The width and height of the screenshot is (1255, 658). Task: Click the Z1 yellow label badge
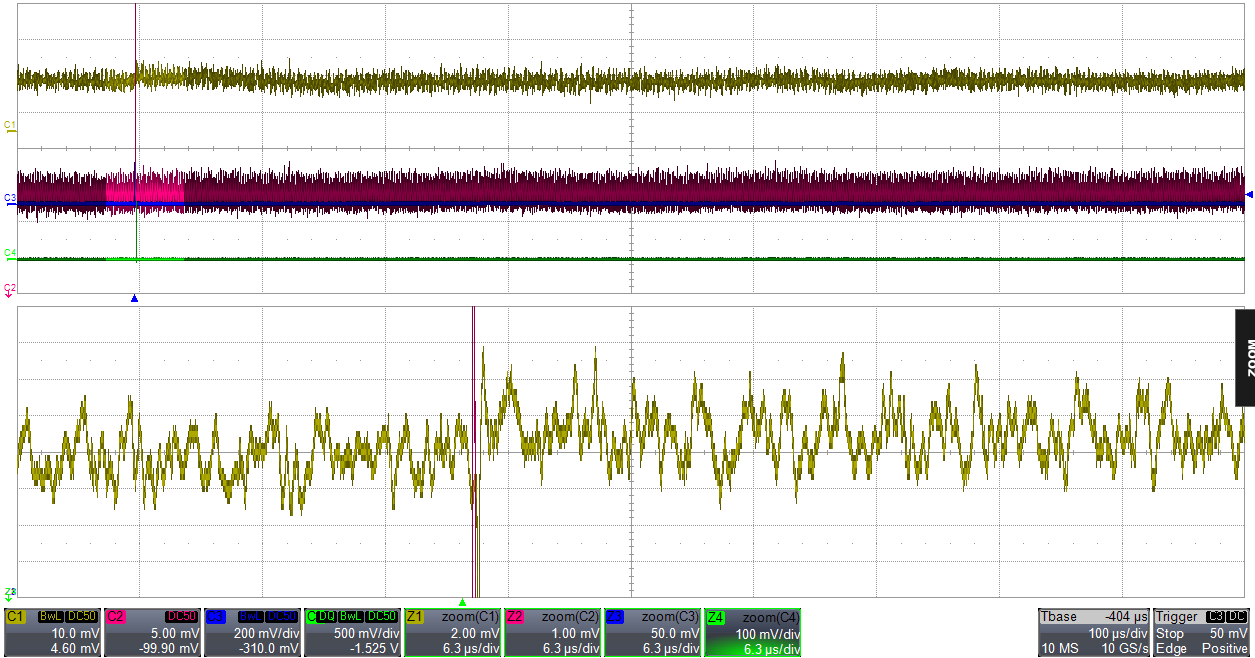(x=416, y=617)
